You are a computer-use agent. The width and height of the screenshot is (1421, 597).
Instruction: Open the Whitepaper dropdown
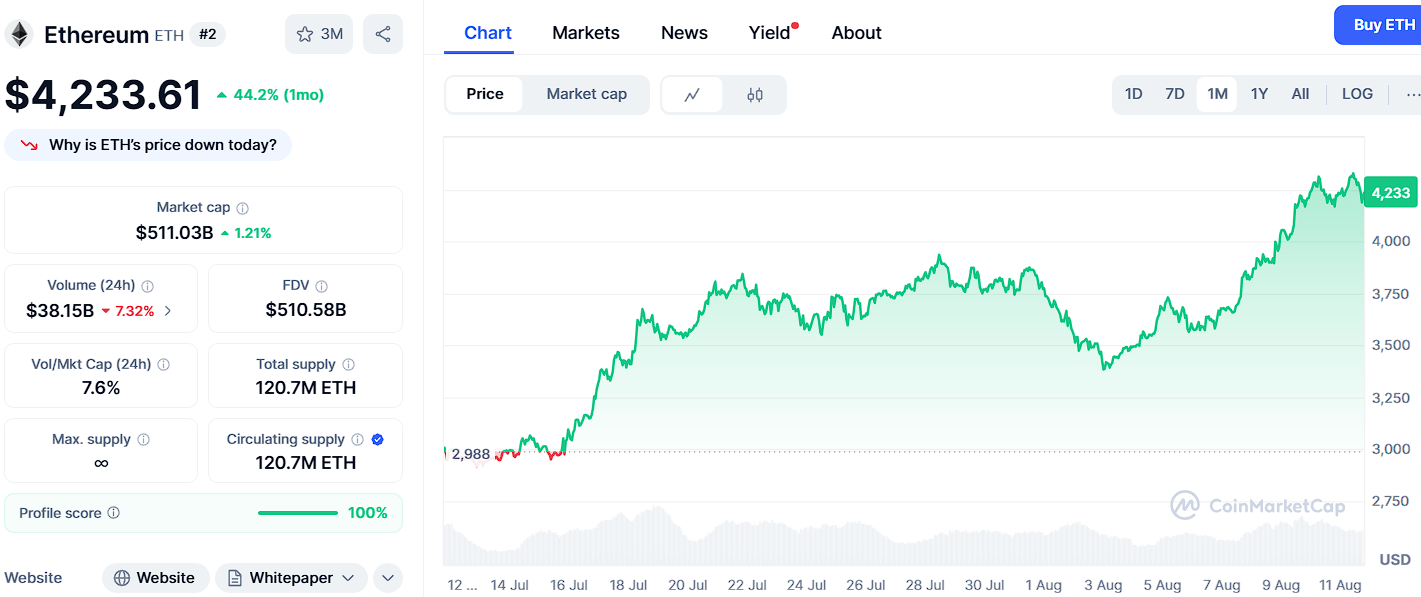point(291,578)
